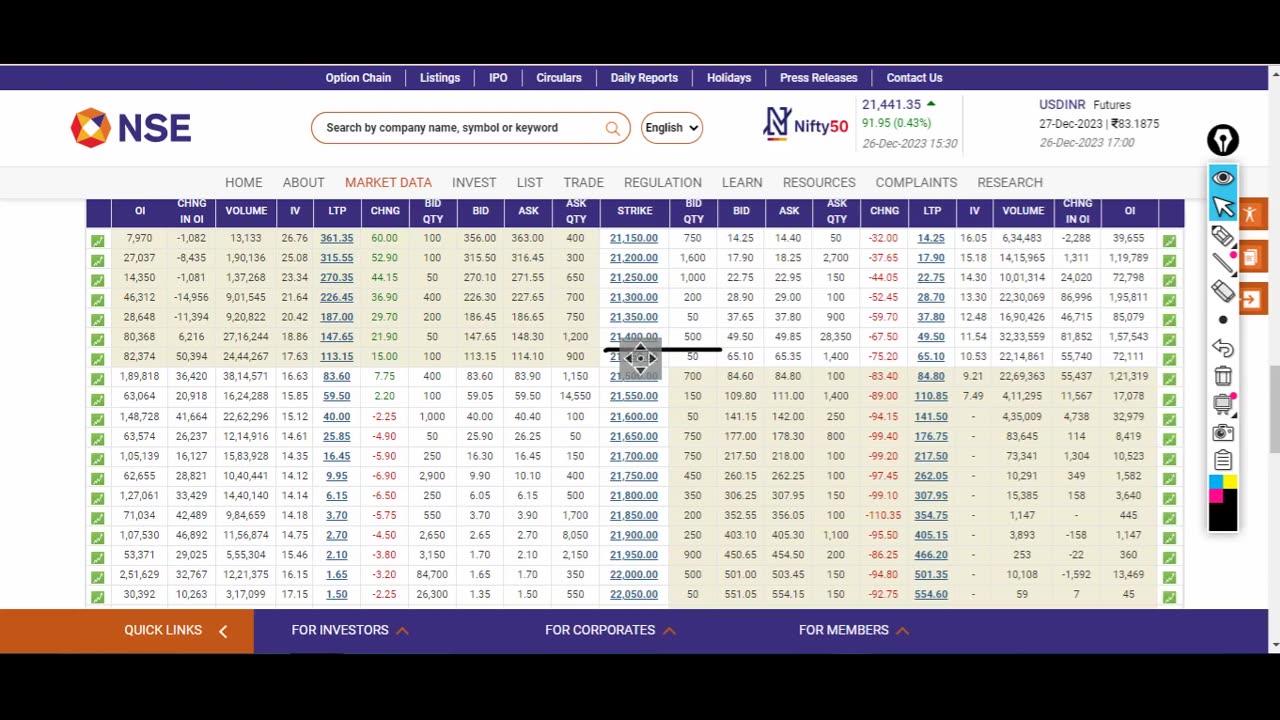This screenshot has width=1280, height=720.
Task: Click the camera screenshot tool
Action: (1223, 433)
